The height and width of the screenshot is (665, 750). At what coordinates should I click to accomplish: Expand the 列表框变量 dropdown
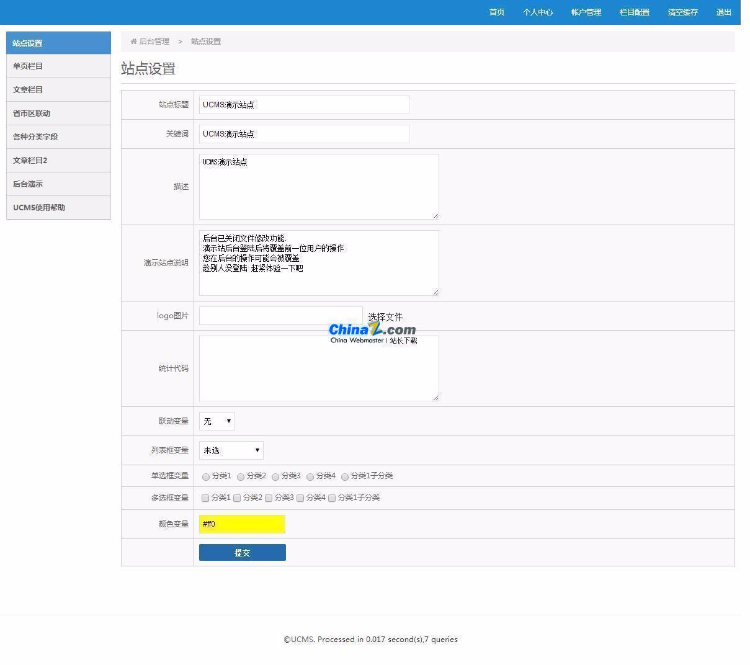pos(231,450)
